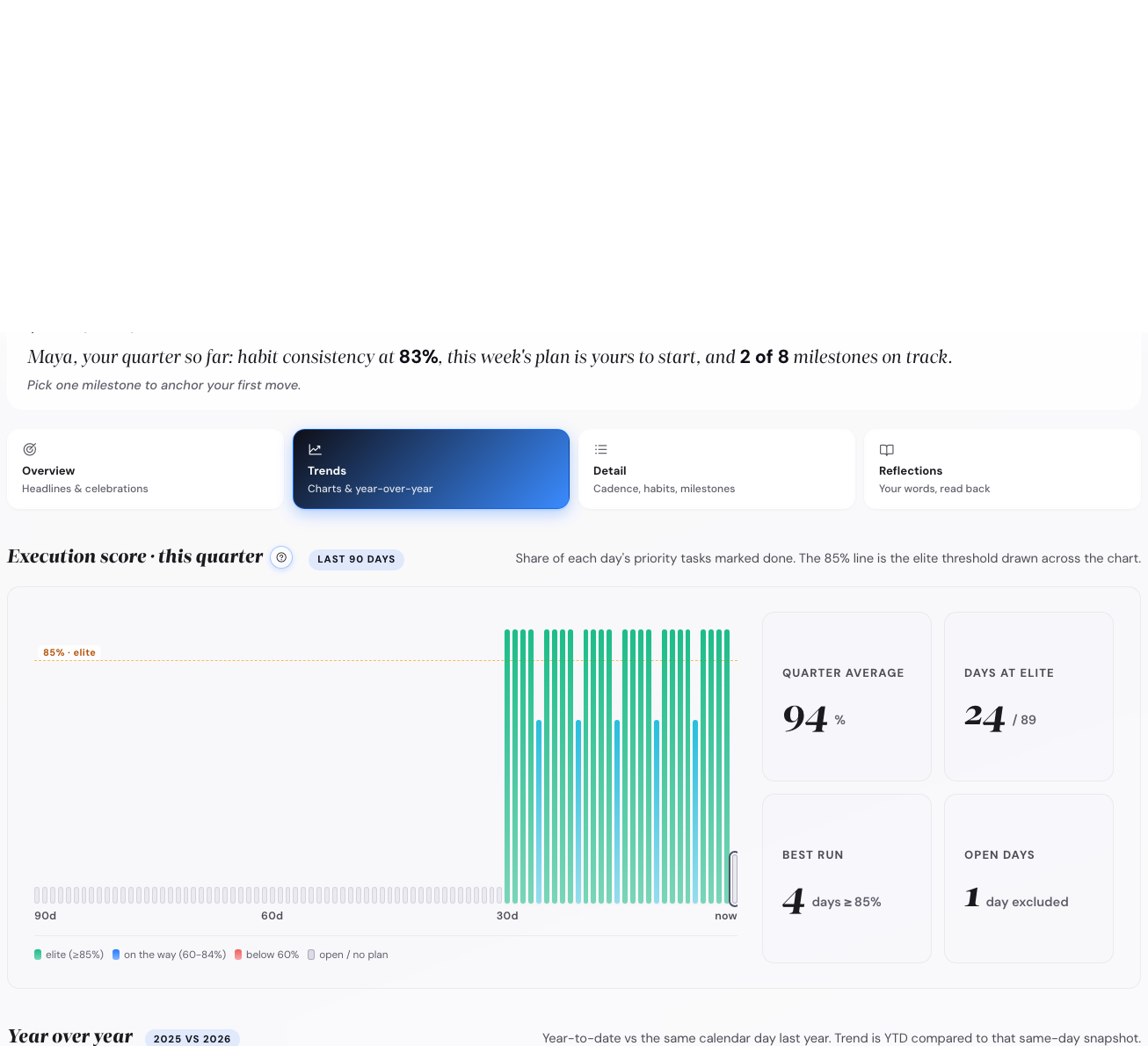The width and height of the screenshot is (1148, 1046).
Task: Click the 2025 VS 2026 badge
Action: (193, 1038)
